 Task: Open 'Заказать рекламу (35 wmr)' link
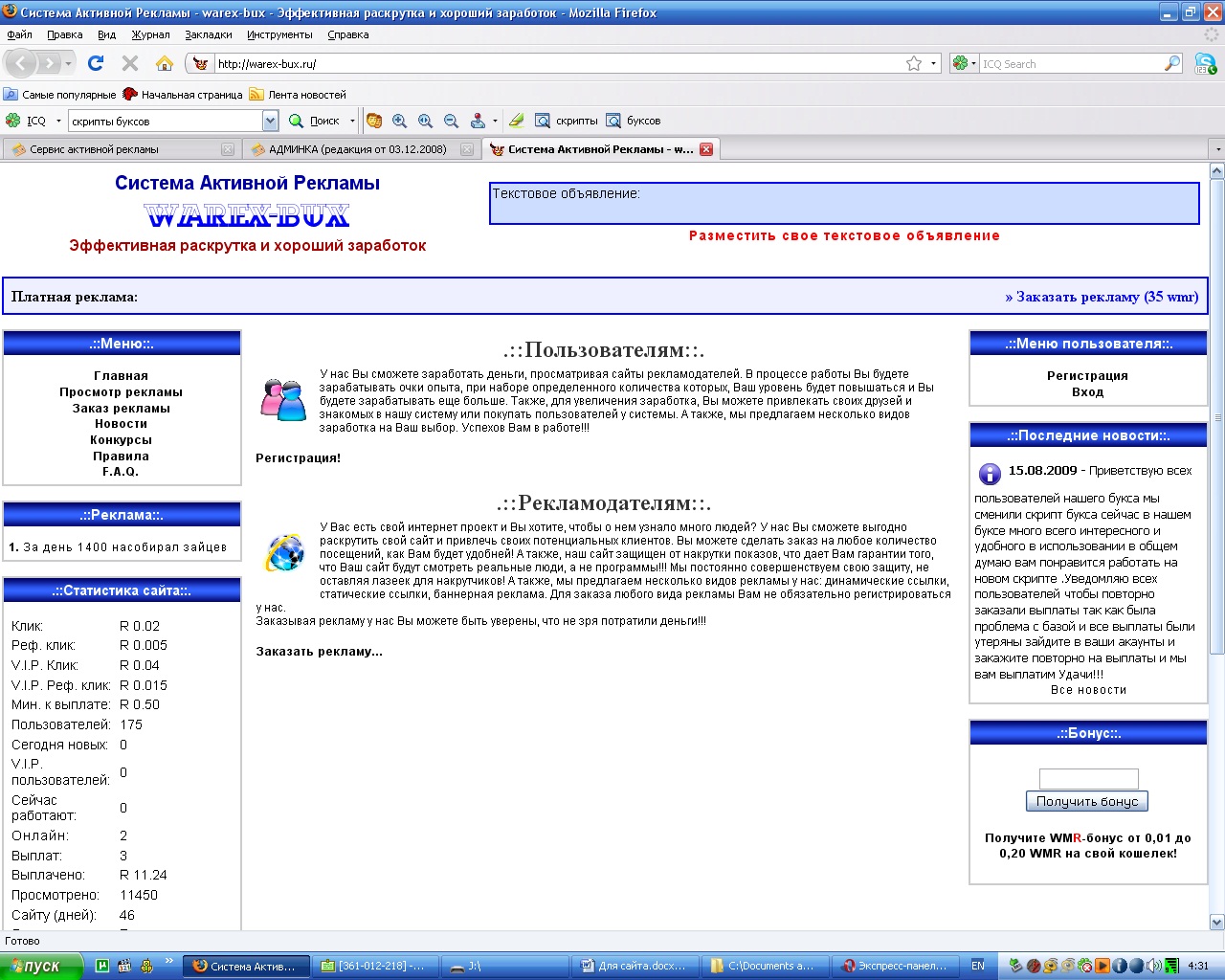(1102, 297)
